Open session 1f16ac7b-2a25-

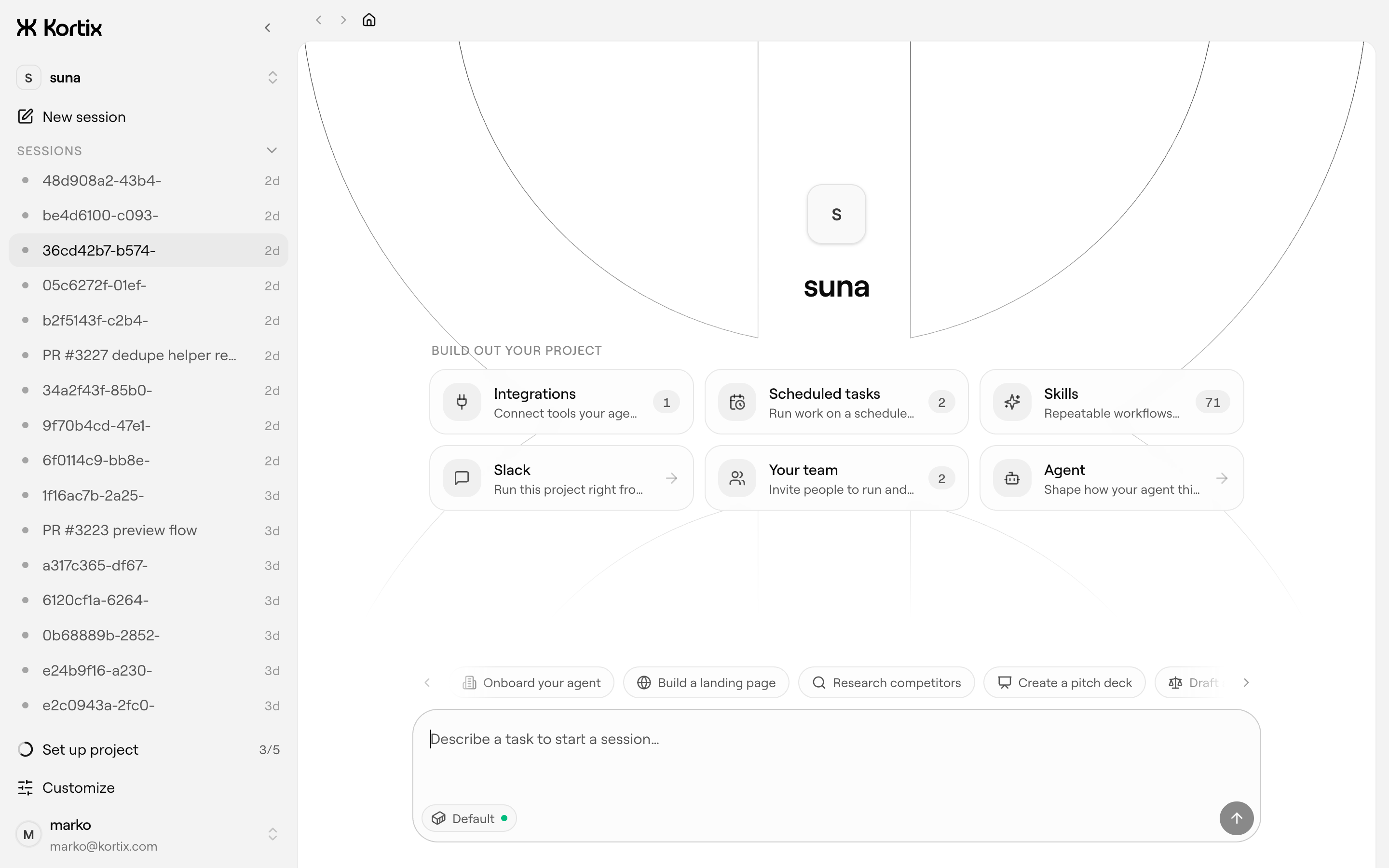148,496
